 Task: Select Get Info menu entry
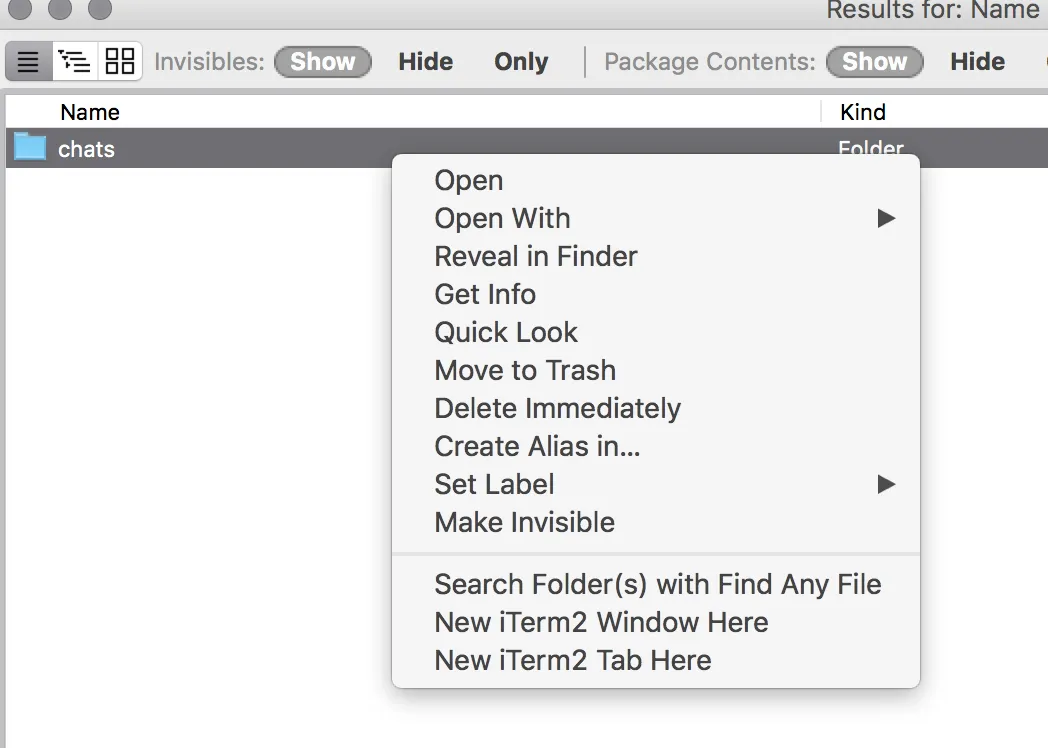[x=485, y=295]
